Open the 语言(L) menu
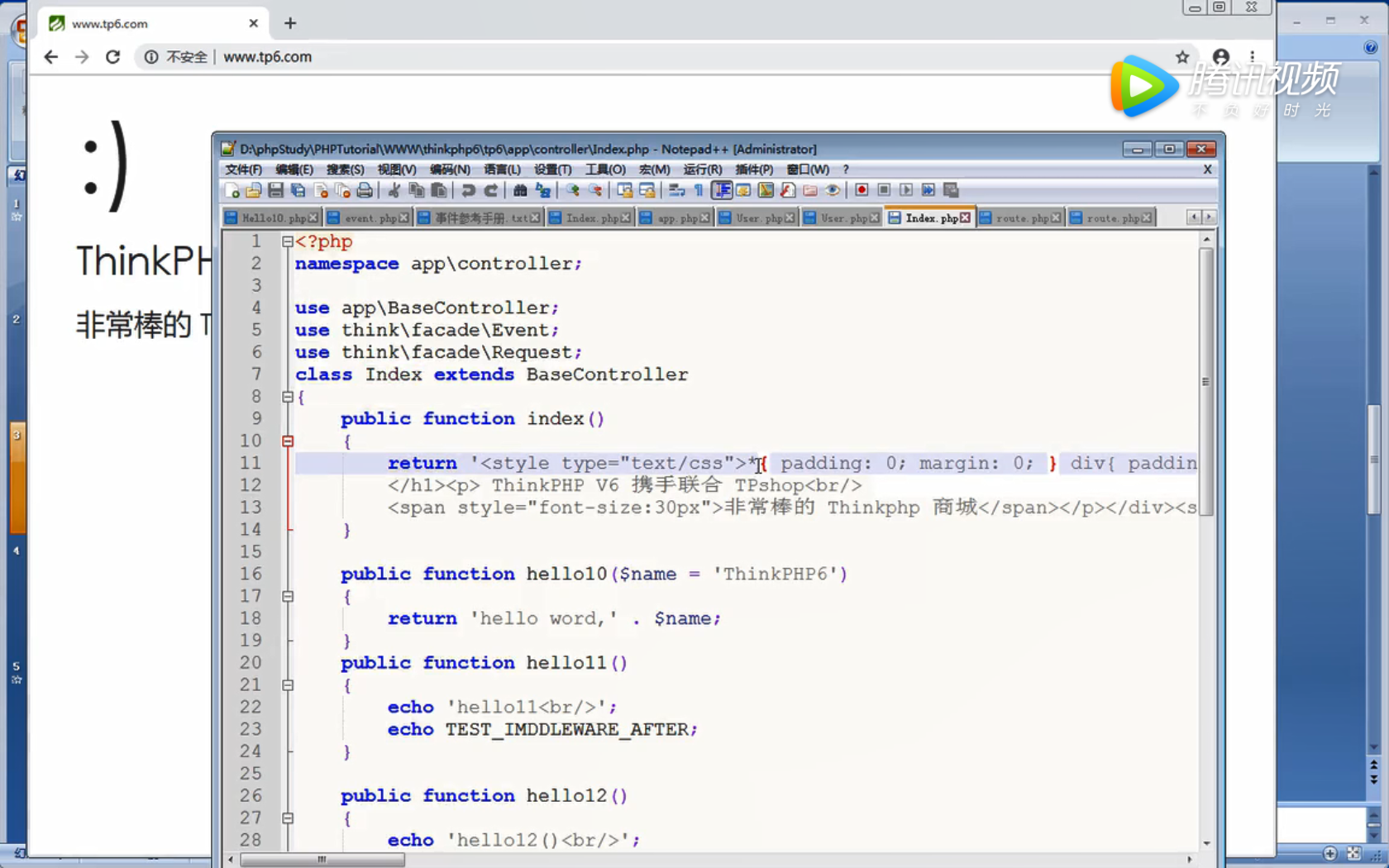Image resolution: width=1389 pixels, height=868 pixels. (502, 169)
